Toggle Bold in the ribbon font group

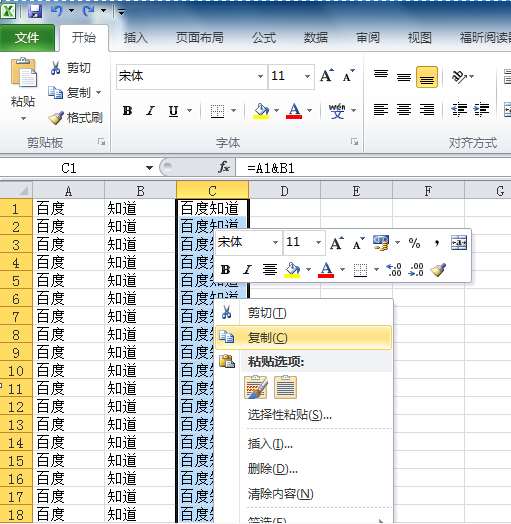coord(127,111)
